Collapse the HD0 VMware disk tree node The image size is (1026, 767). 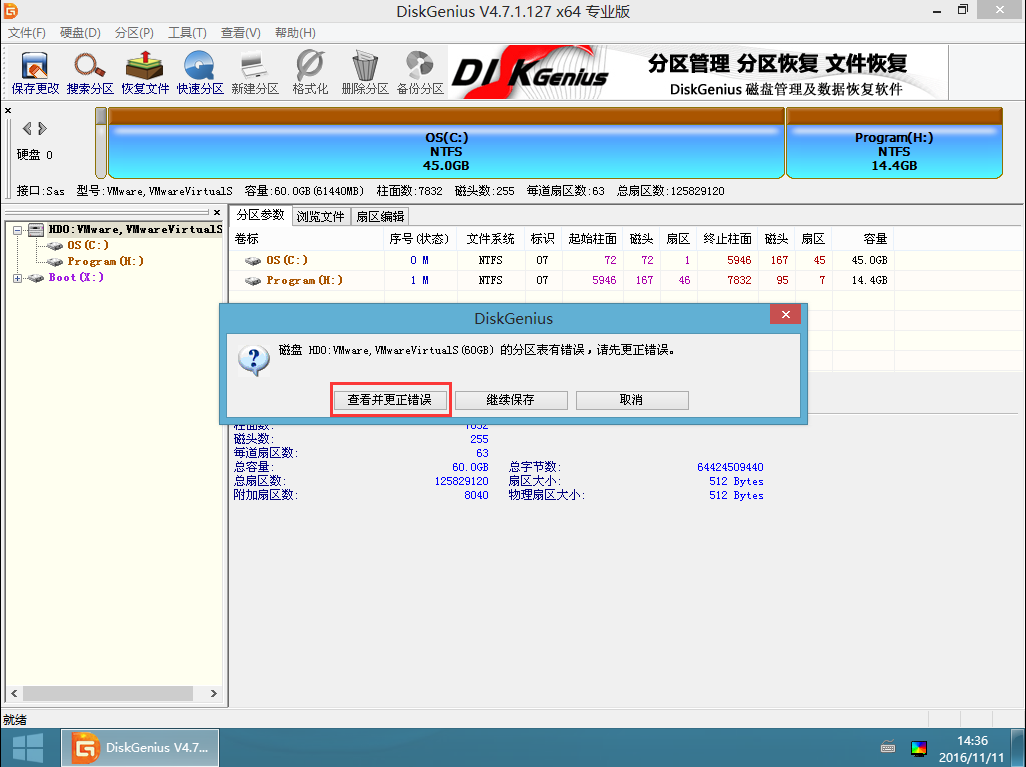18,230
